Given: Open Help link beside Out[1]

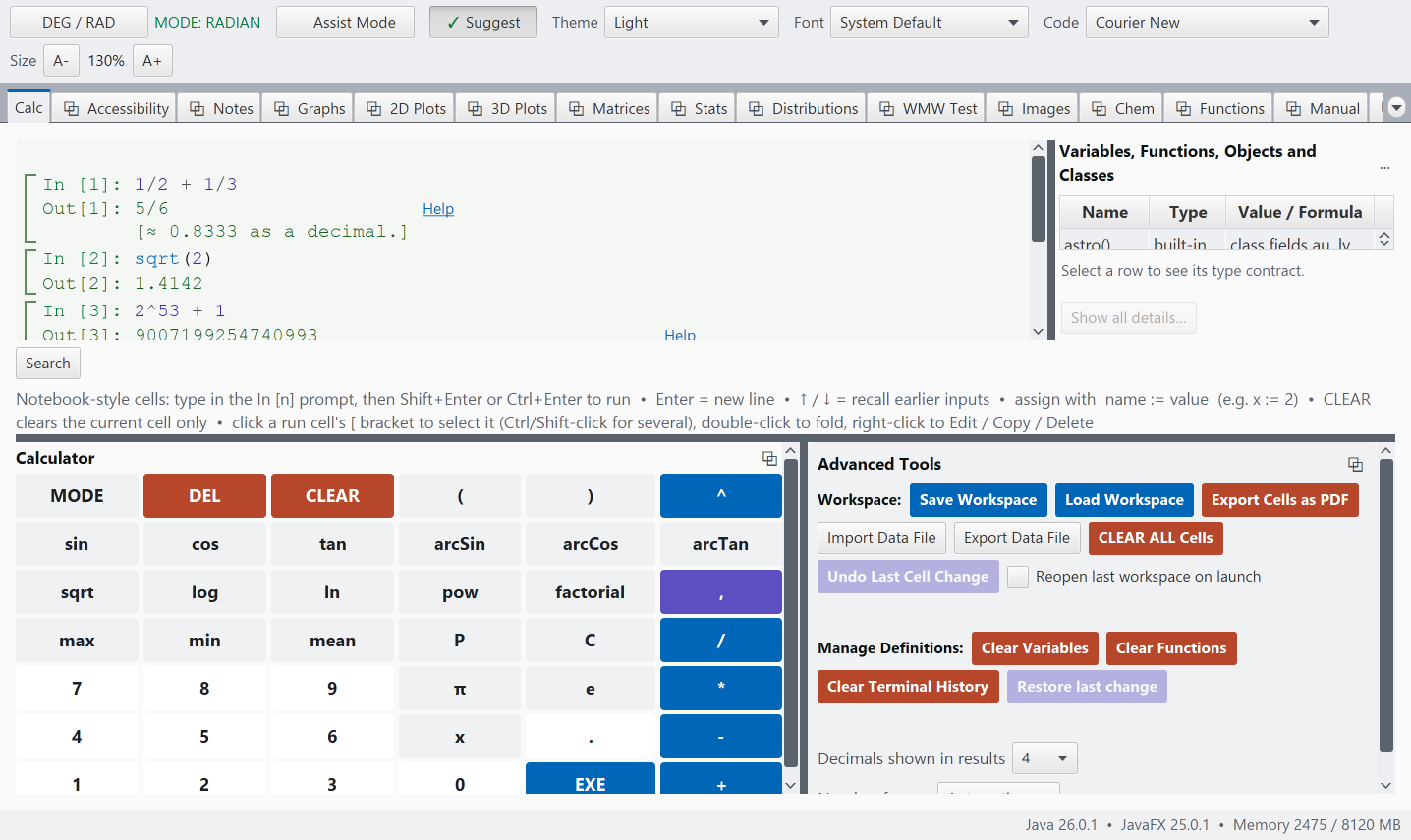Looking at the screenshot, I should click(438, 208).
